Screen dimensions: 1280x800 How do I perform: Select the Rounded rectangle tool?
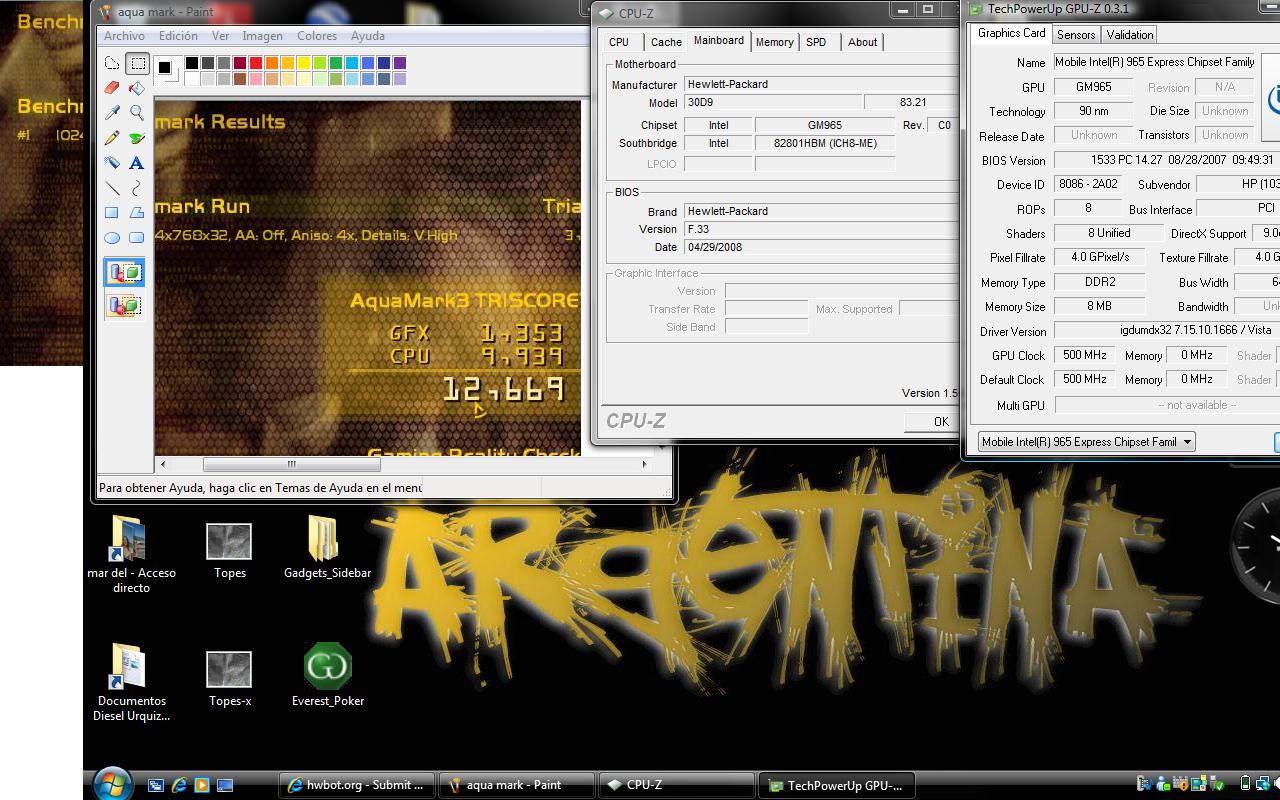tap(137, 238)
